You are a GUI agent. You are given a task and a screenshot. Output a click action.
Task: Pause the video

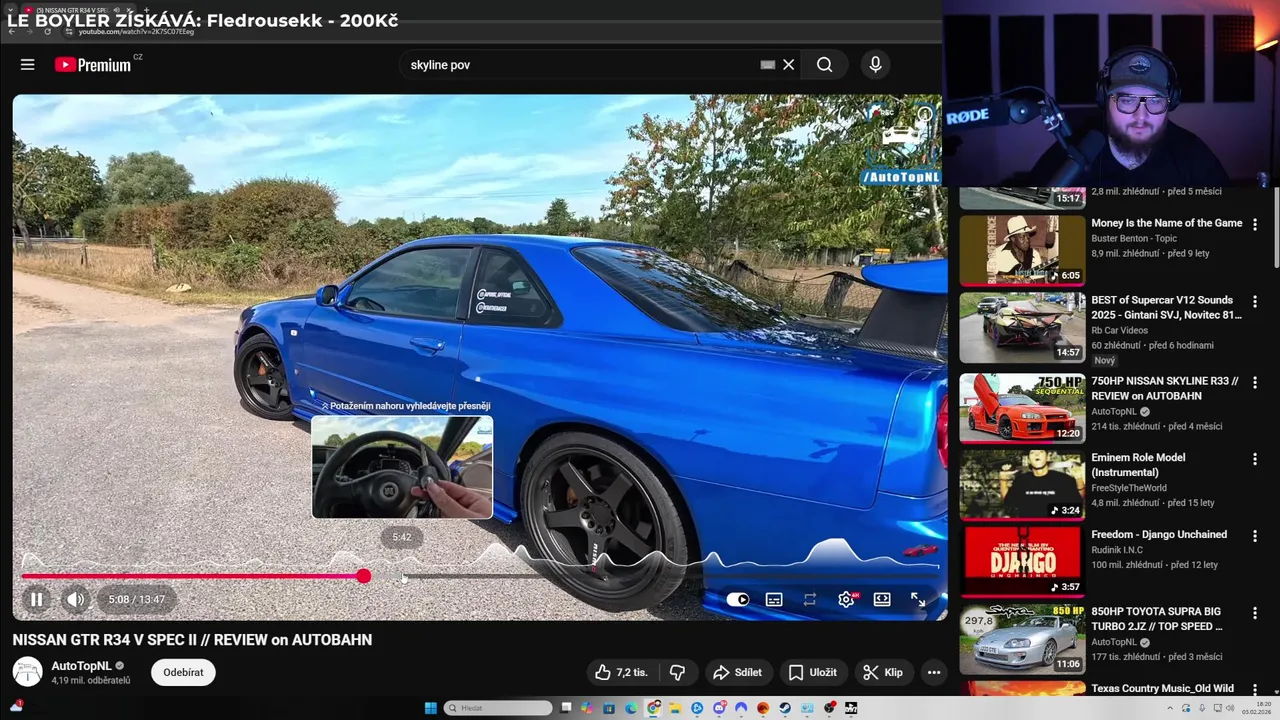point(36,599)
